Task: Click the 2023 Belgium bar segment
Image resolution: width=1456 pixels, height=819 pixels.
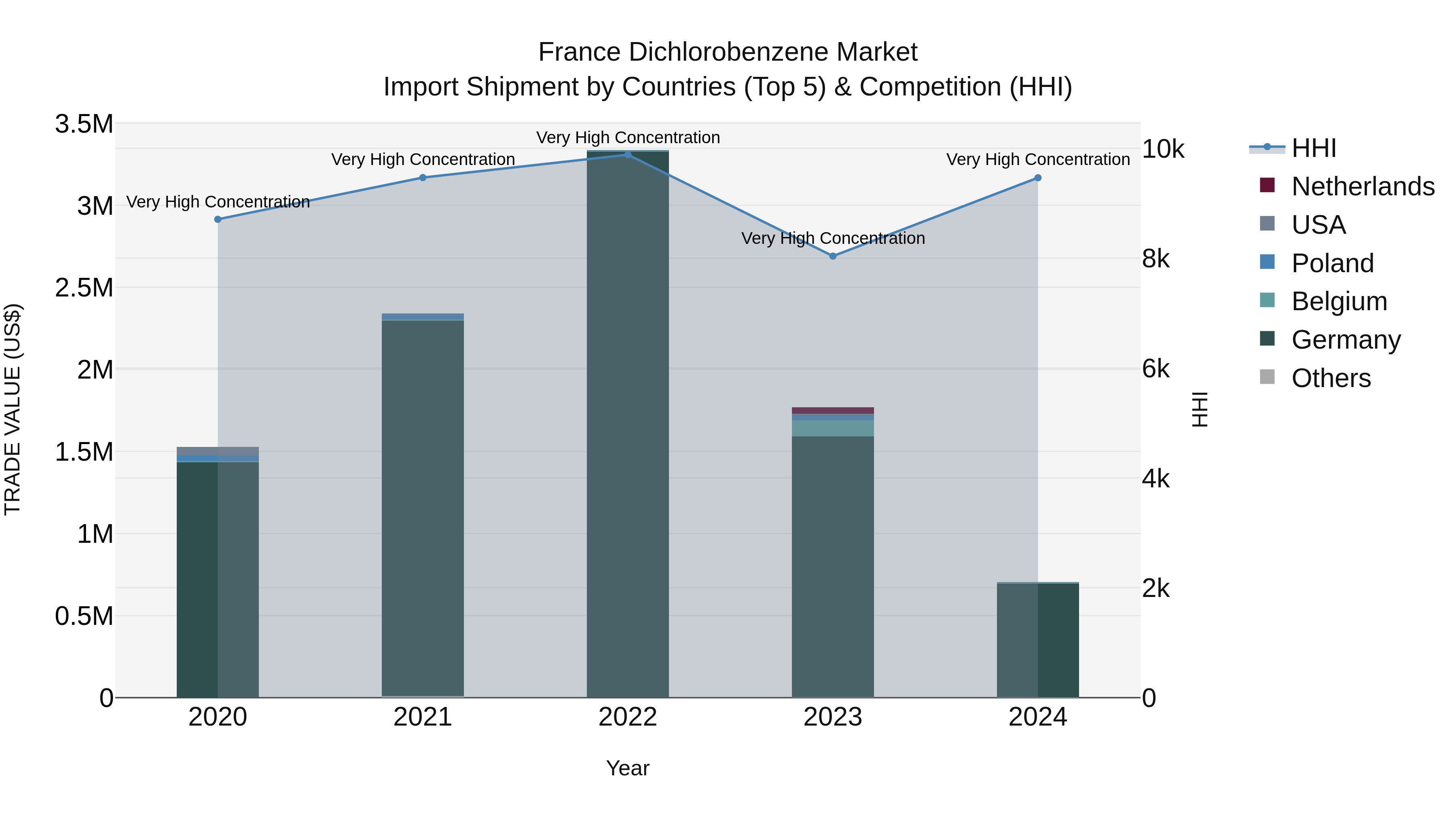Action: (833, 428)
